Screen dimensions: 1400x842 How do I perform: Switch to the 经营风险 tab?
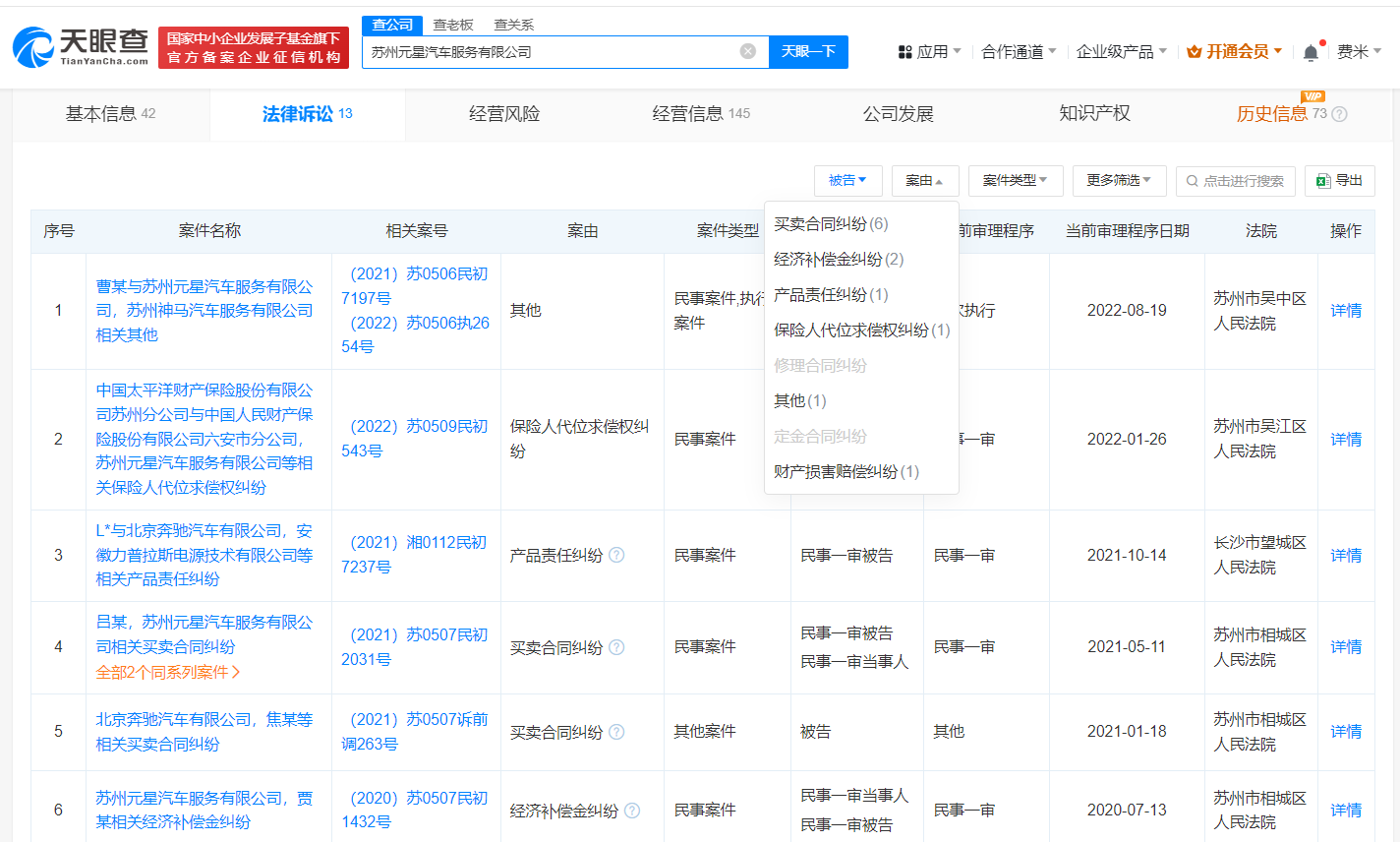(x=504, y=114)
